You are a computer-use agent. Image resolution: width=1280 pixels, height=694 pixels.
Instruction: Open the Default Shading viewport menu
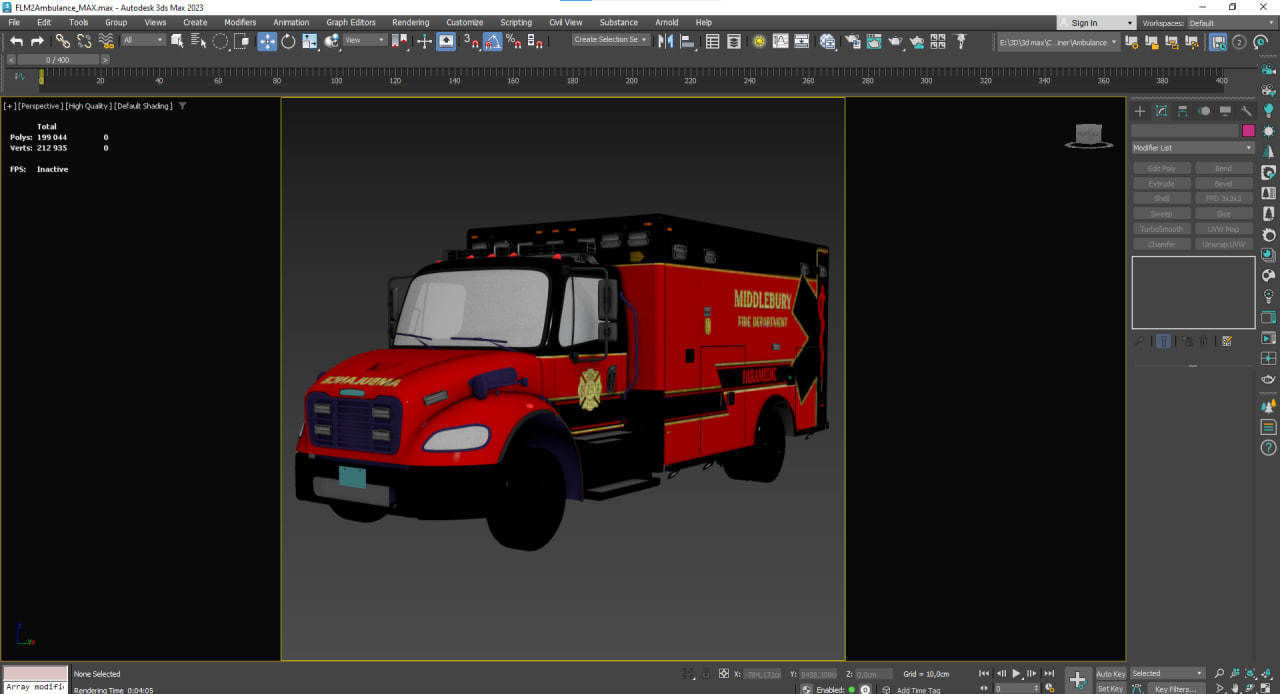[x=143, y=106]
